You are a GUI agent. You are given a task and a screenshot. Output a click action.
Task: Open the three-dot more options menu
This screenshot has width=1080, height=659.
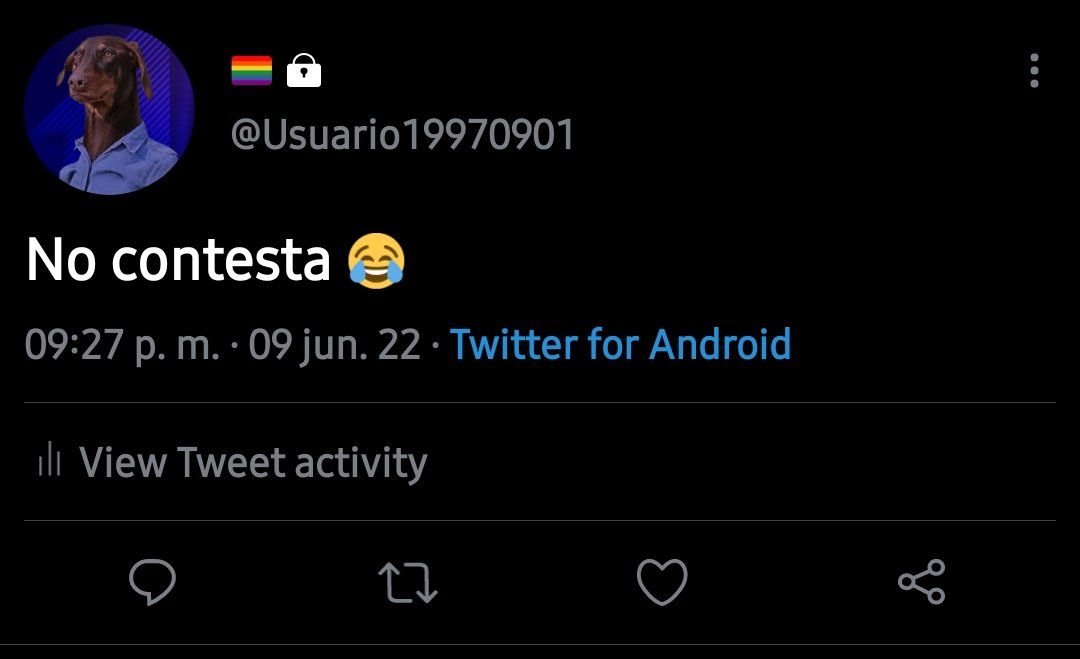(1034, 70)
